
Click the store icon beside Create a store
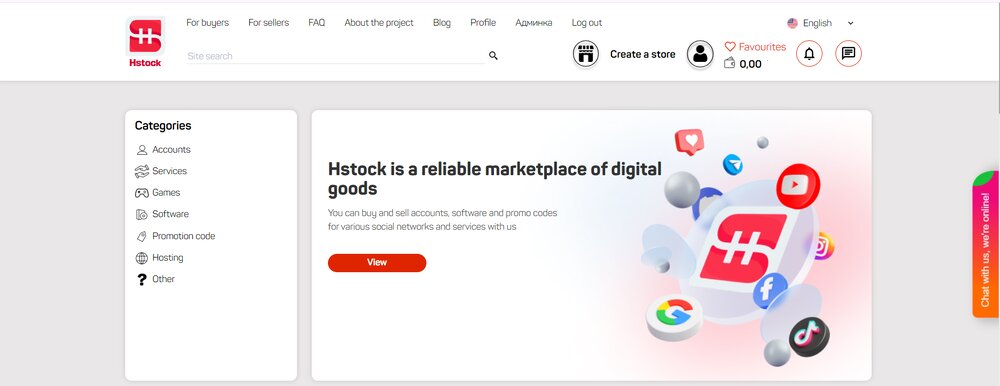(x=585, y=55)
